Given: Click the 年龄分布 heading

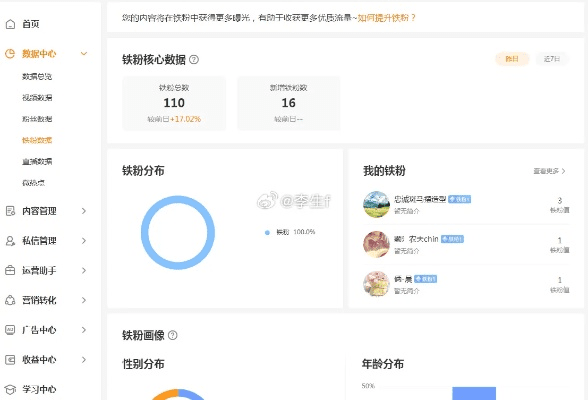Looking at the screenshot, I should click(x=382, y=364).
